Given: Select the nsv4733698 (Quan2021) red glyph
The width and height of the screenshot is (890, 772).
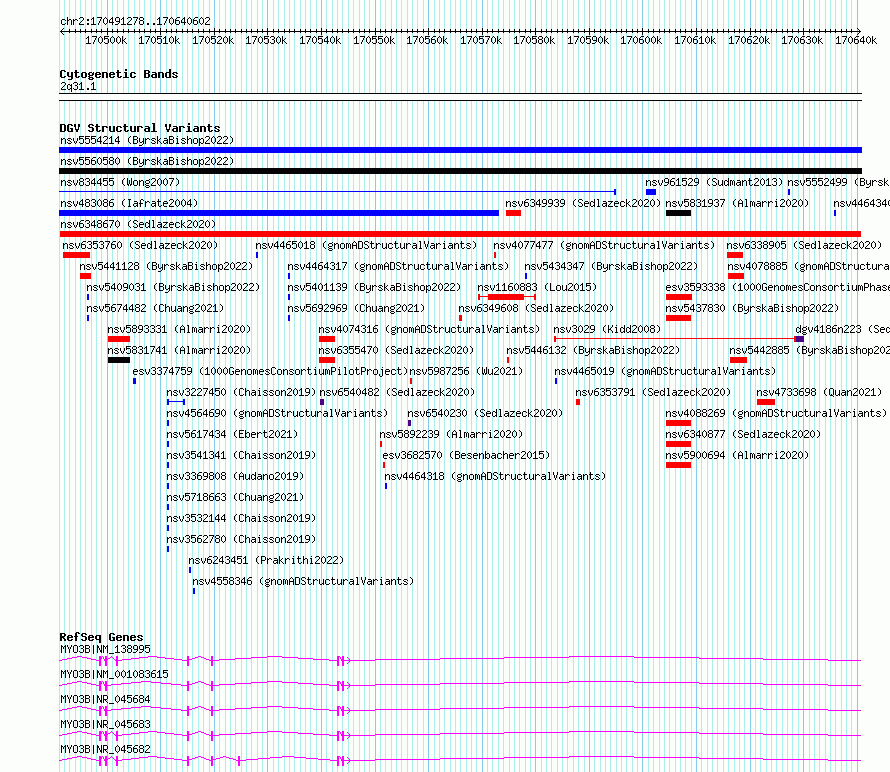Looking at the screenshot, I should (766, 402).
